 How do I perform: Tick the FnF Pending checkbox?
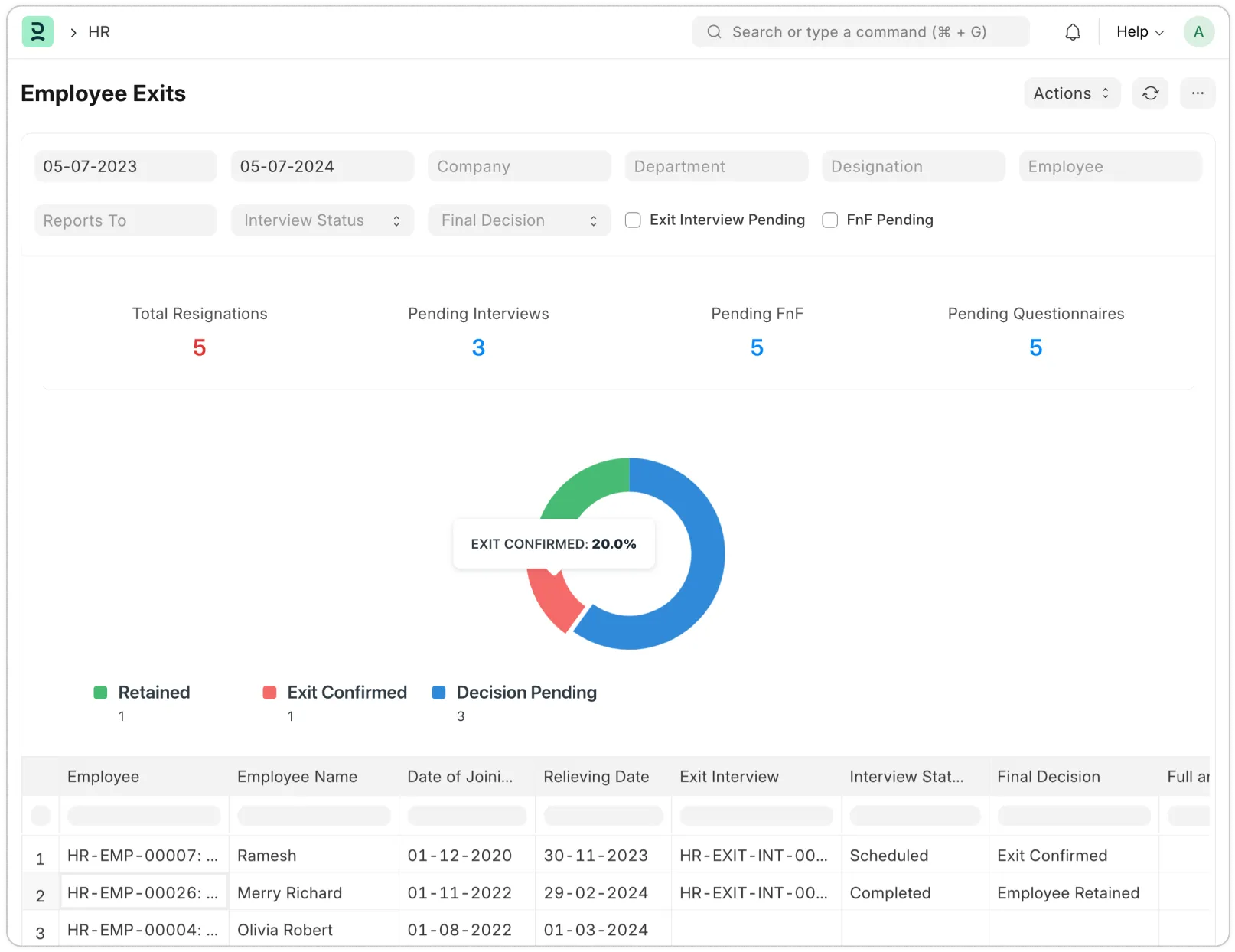tap(829, 220)
